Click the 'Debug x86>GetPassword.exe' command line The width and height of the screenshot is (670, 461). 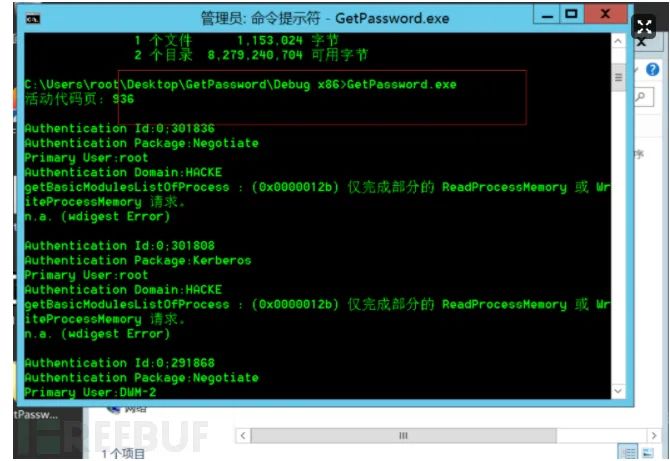pyautogui.click(x=240, y=84)
